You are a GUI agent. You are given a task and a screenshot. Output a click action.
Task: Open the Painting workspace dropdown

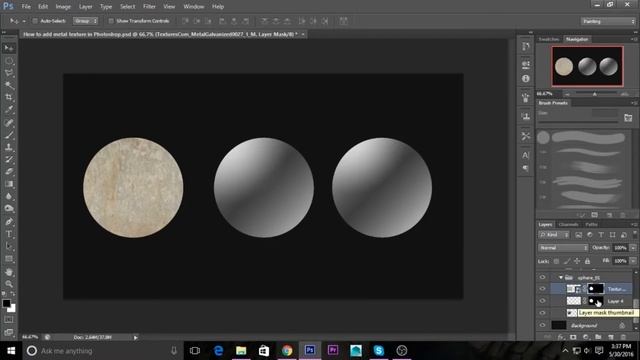pos(608,21)
